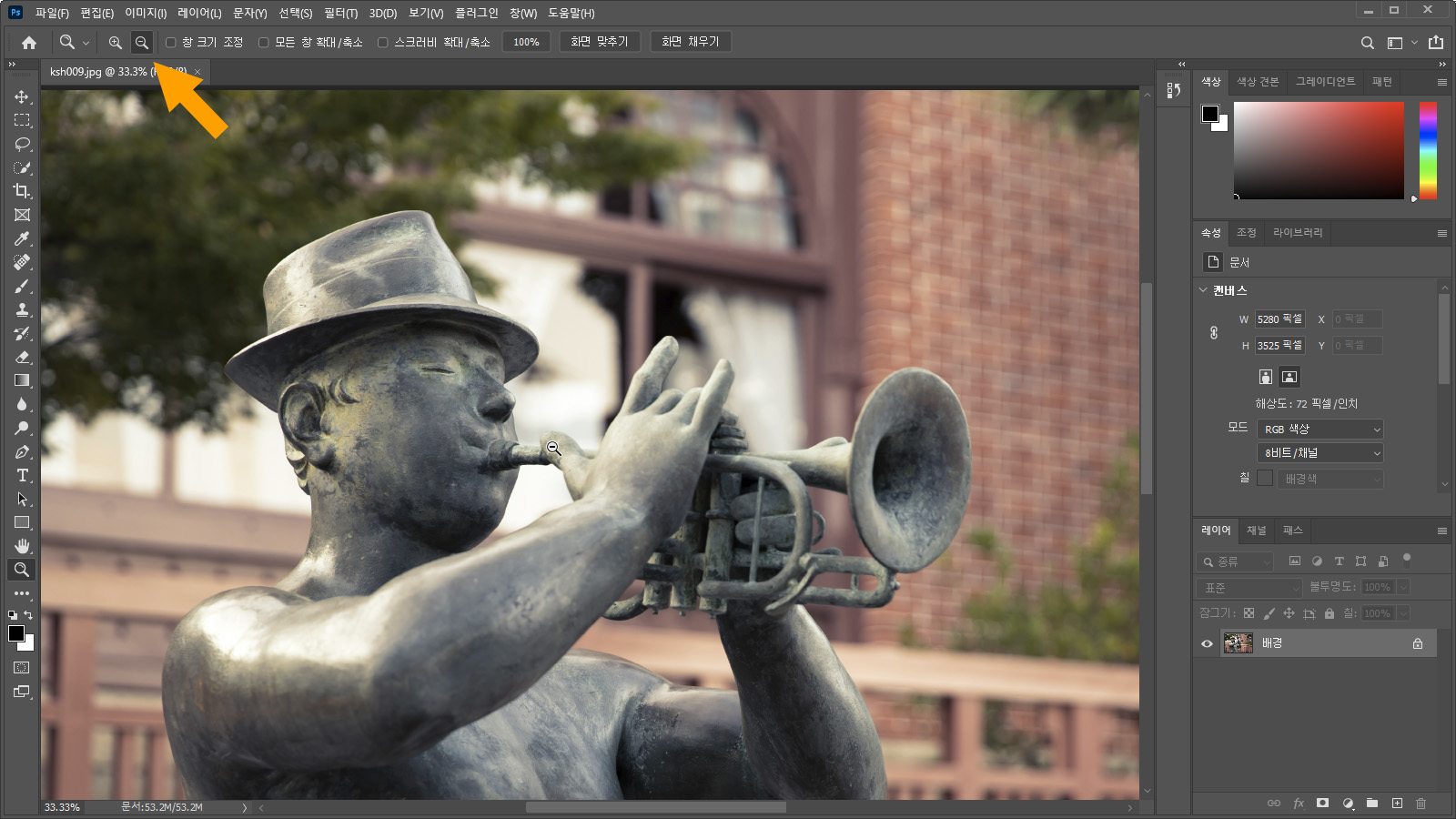Select the Blur tool

[22, 404]
